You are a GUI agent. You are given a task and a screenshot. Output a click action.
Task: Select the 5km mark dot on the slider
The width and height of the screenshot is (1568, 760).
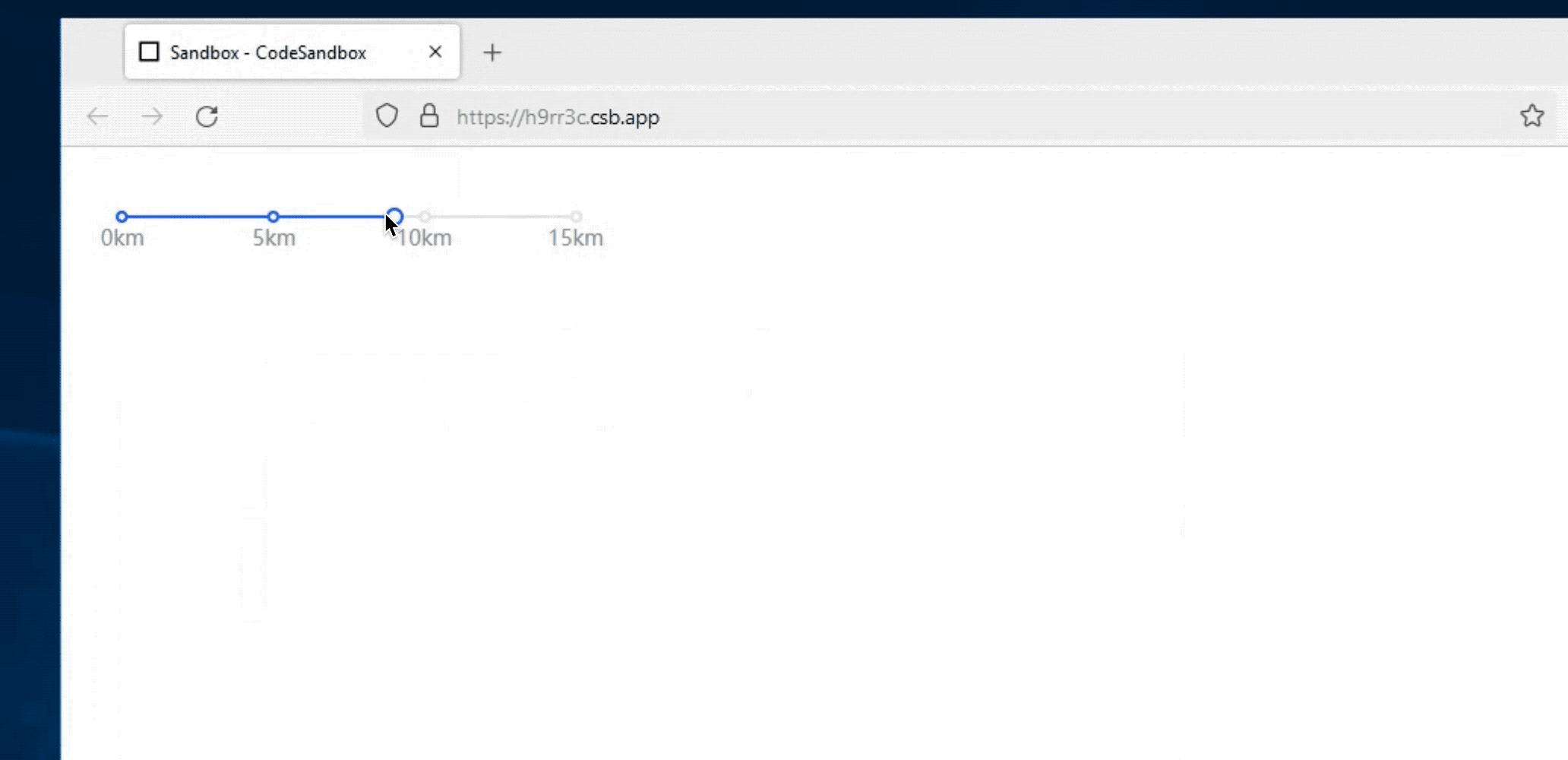[x=273, y=217]
